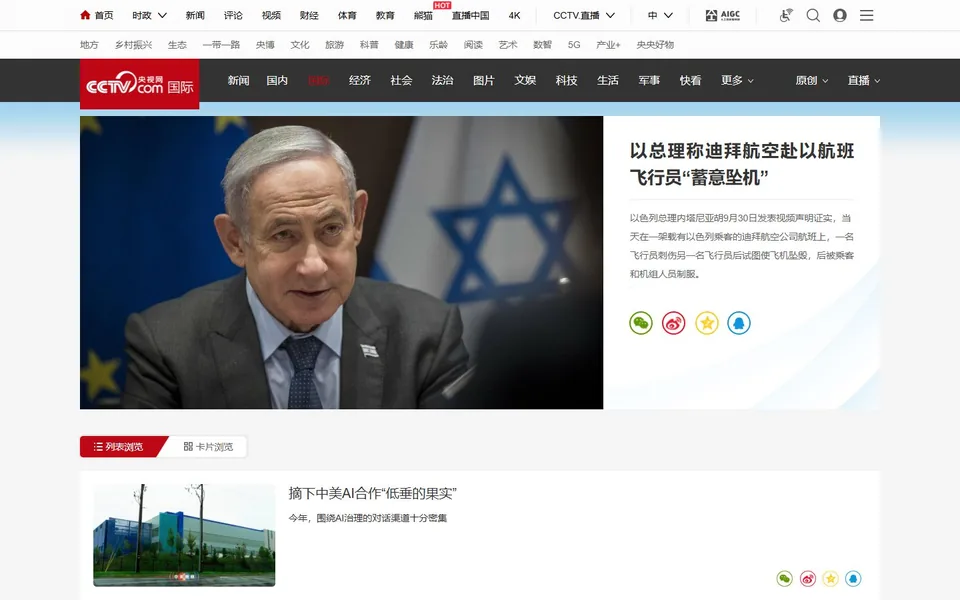960x600 pixels.
Task: Open 健康 in secondary nav
Action: click(403, 45)
